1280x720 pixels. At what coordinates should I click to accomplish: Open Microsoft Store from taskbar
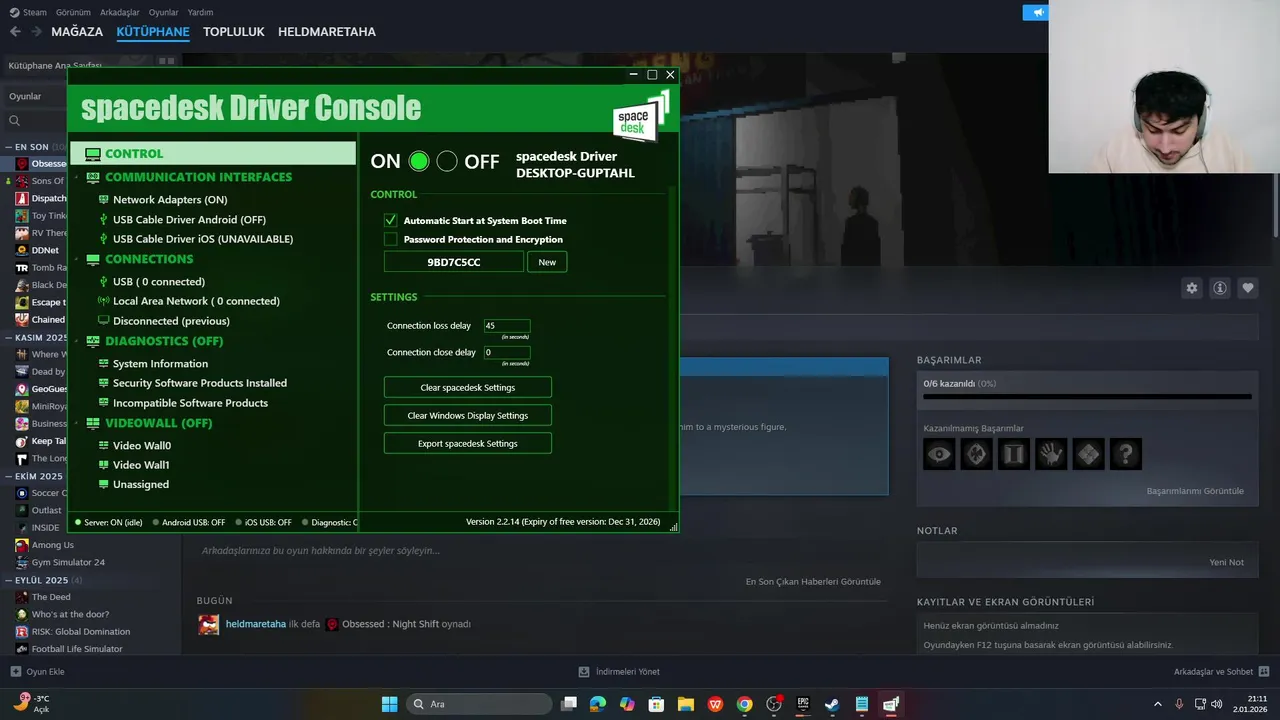(x=656, y=704)
